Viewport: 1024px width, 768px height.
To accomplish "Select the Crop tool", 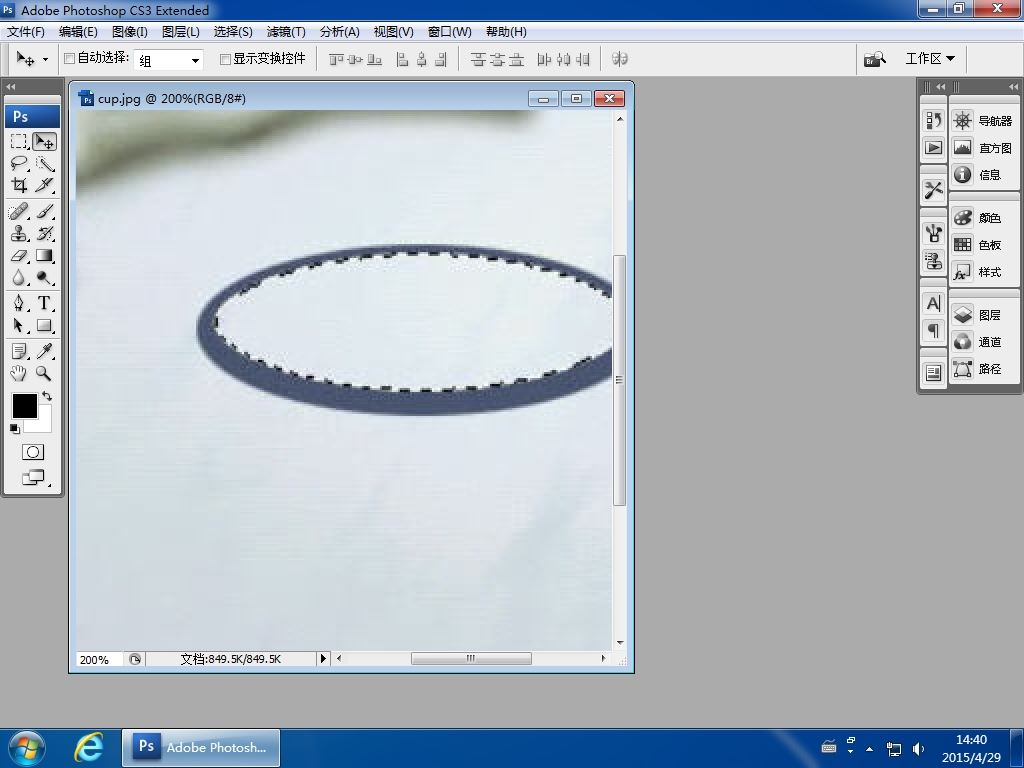I will [x=19, y=185].
